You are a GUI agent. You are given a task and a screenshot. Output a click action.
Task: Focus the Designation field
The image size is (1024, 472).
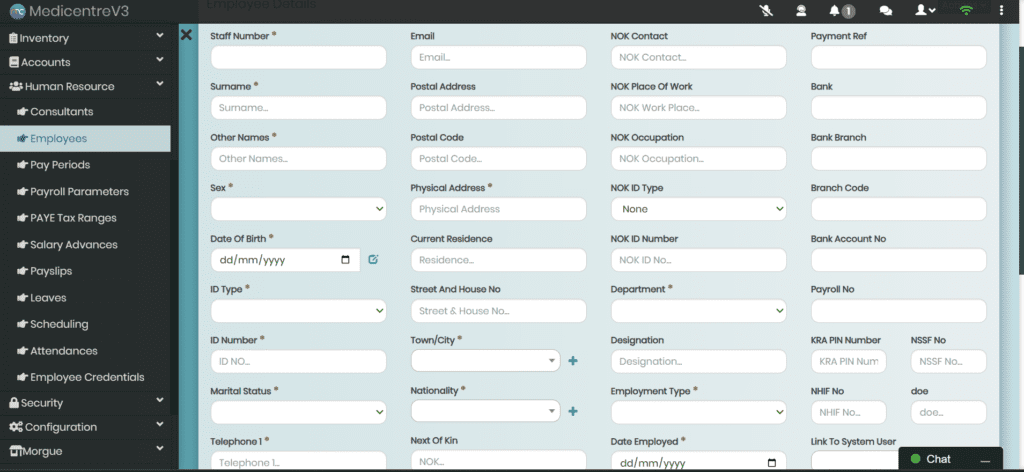[699, 361]
